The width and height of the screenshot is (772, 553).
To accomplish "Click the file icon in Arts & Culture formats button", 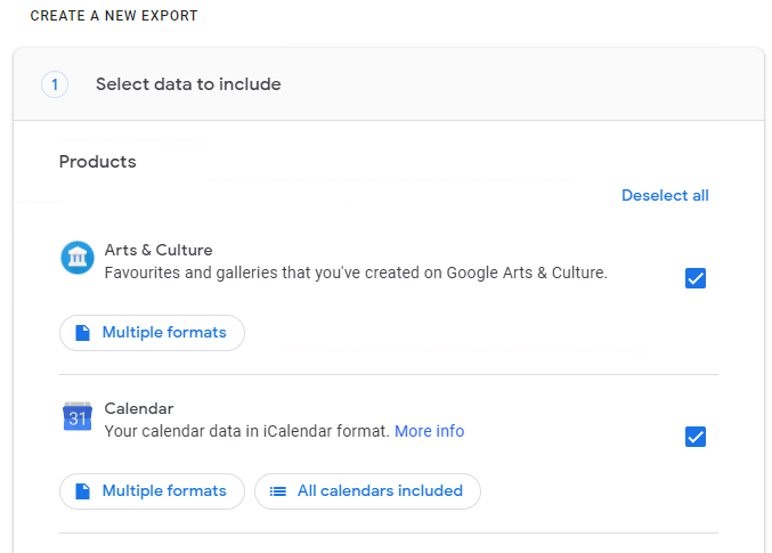I will [x=83, y=333].
